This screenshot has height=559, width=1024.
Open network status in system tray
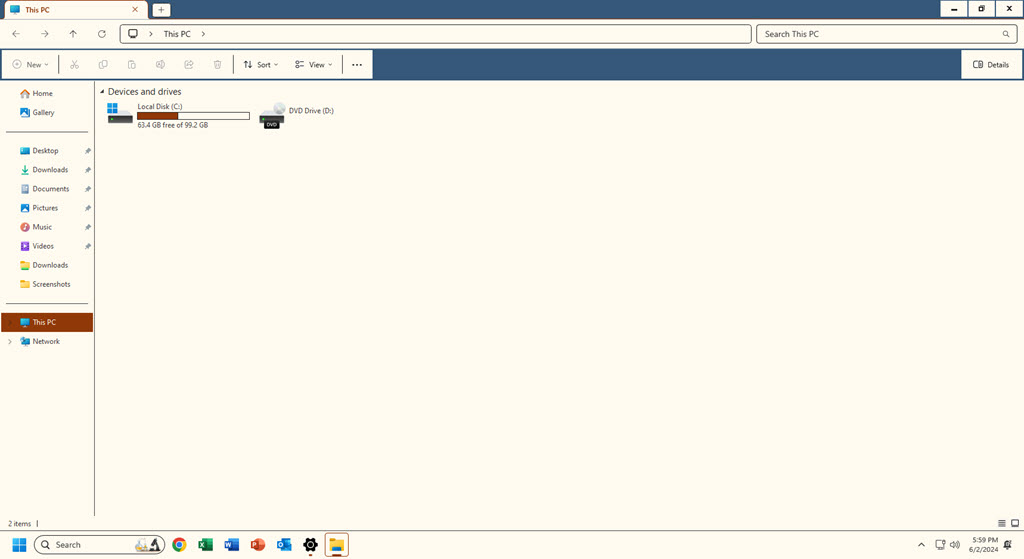coord(940,545)
